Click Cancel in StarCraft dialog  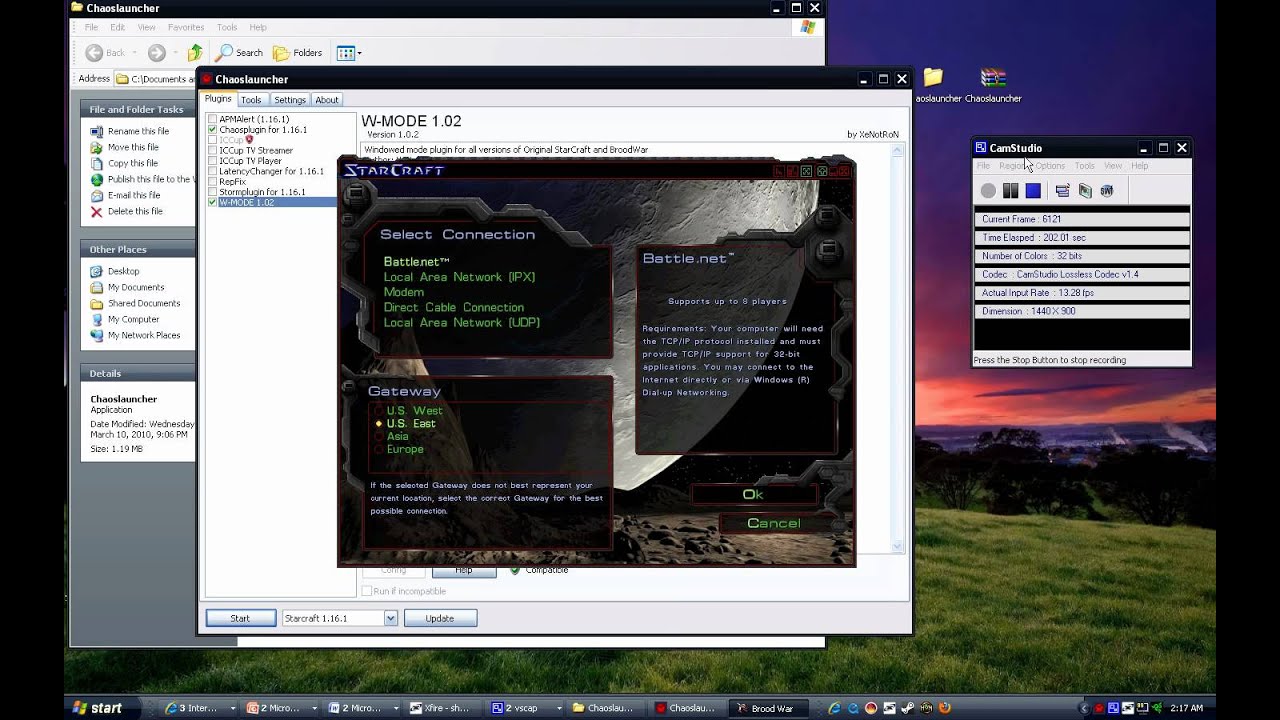(773, 523)
